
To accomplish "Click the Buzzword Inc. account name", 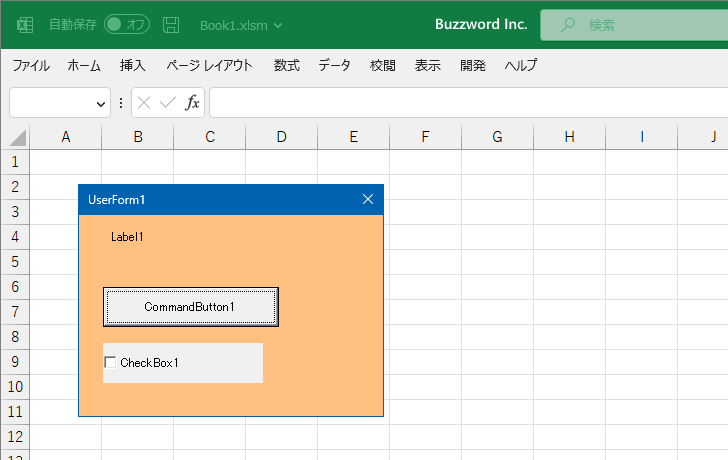I will pos(481,24).
